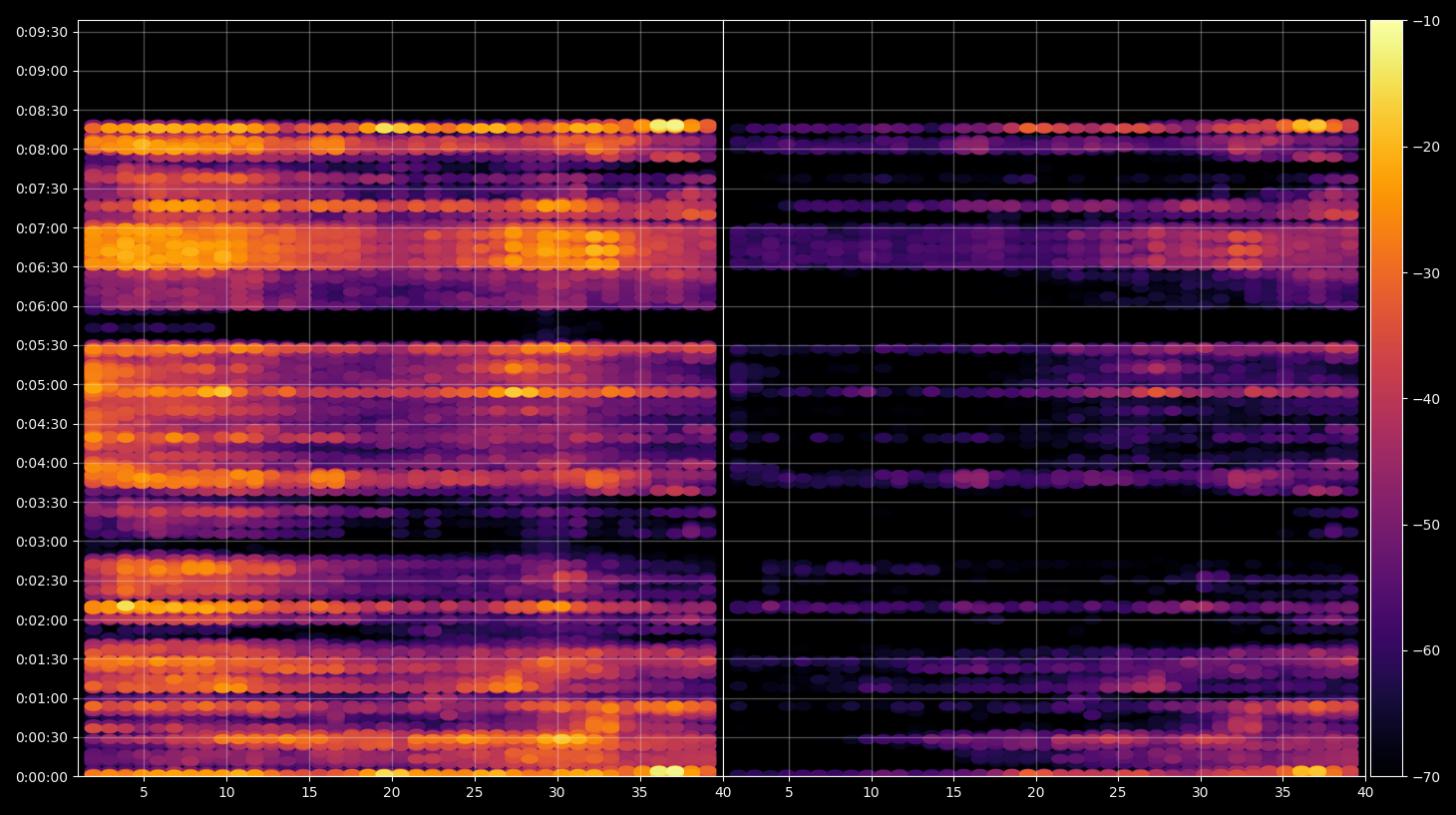This screenshot has height=815, width=1456.
Task: Select the −20 colorbar tick label
Action: click(x=1426, y=147)
